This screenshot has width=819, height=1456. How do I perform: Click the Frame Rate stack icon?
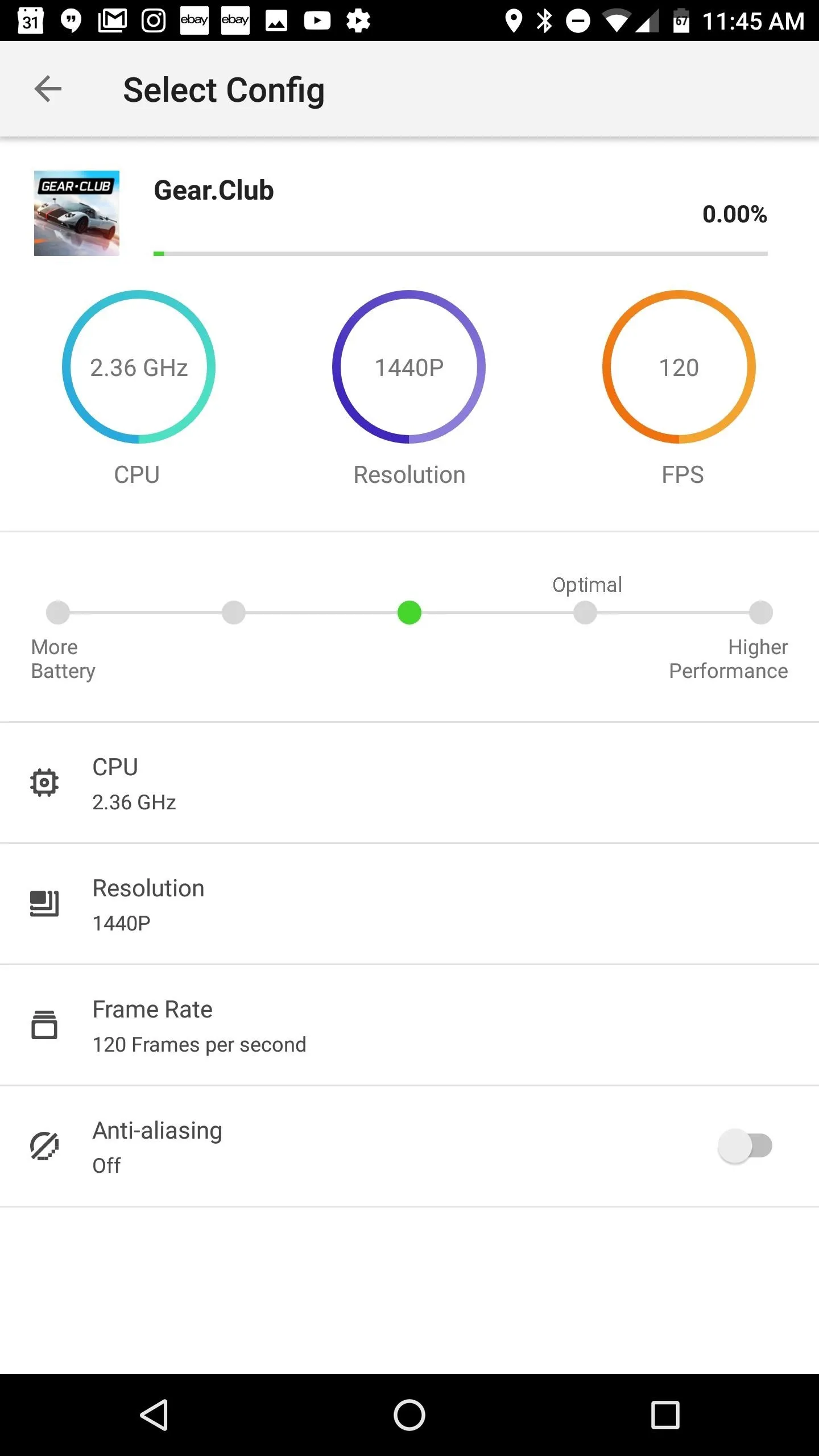pos(44,1025)
